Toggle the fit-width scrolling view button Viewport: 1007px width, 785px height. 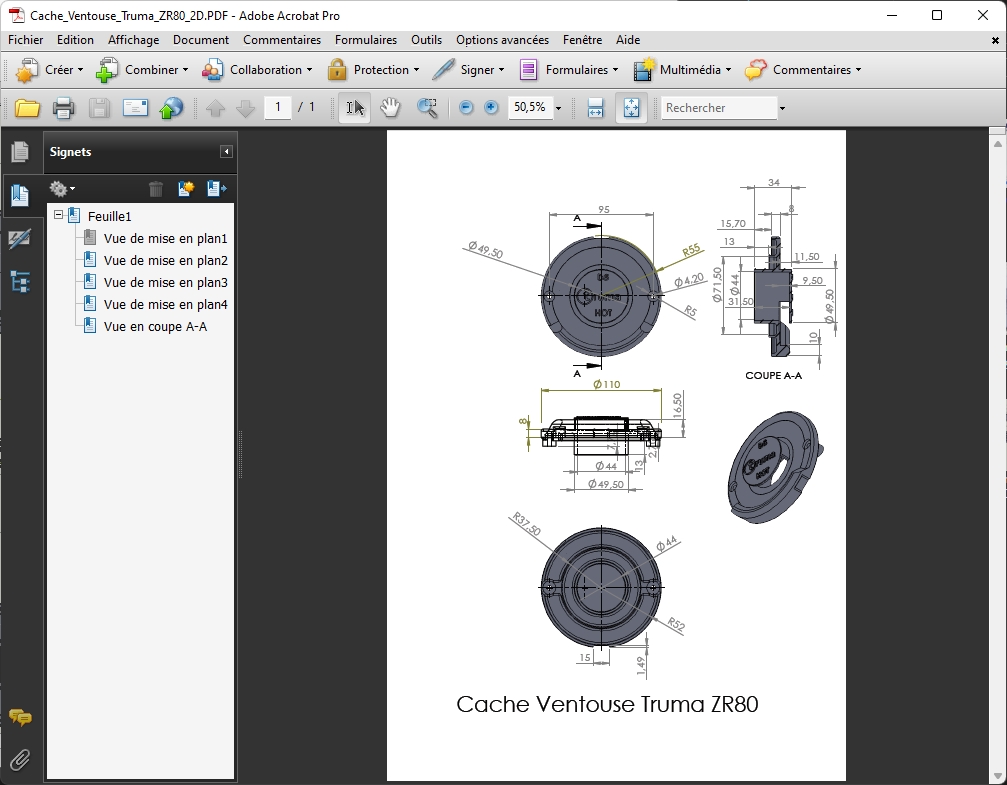tap(595, 108)
